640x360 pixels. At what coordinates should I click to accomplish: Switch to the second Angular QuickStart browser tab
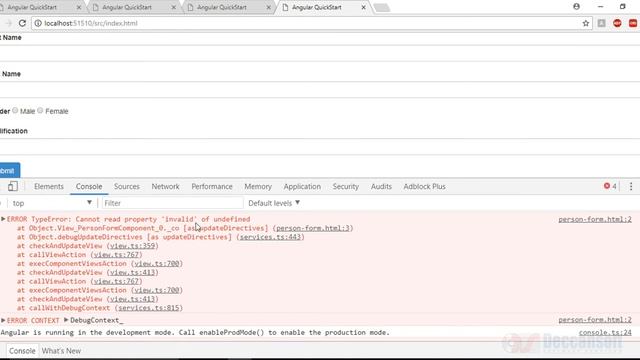pyautogui.click(x=133, y=7)
